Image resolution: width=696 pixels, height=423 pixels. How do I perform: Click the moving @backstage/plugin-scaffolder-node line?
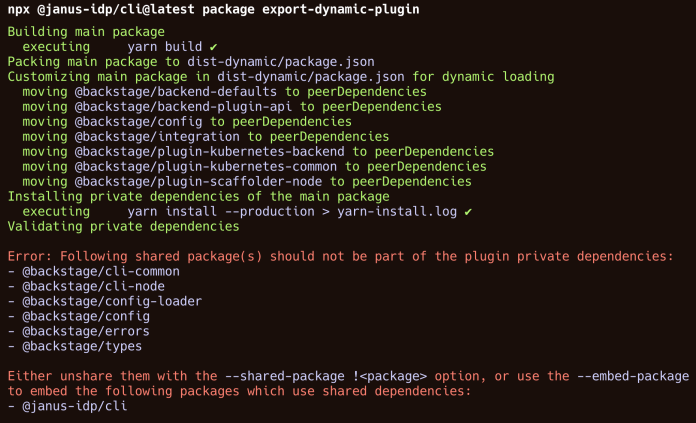pos(246,182)
